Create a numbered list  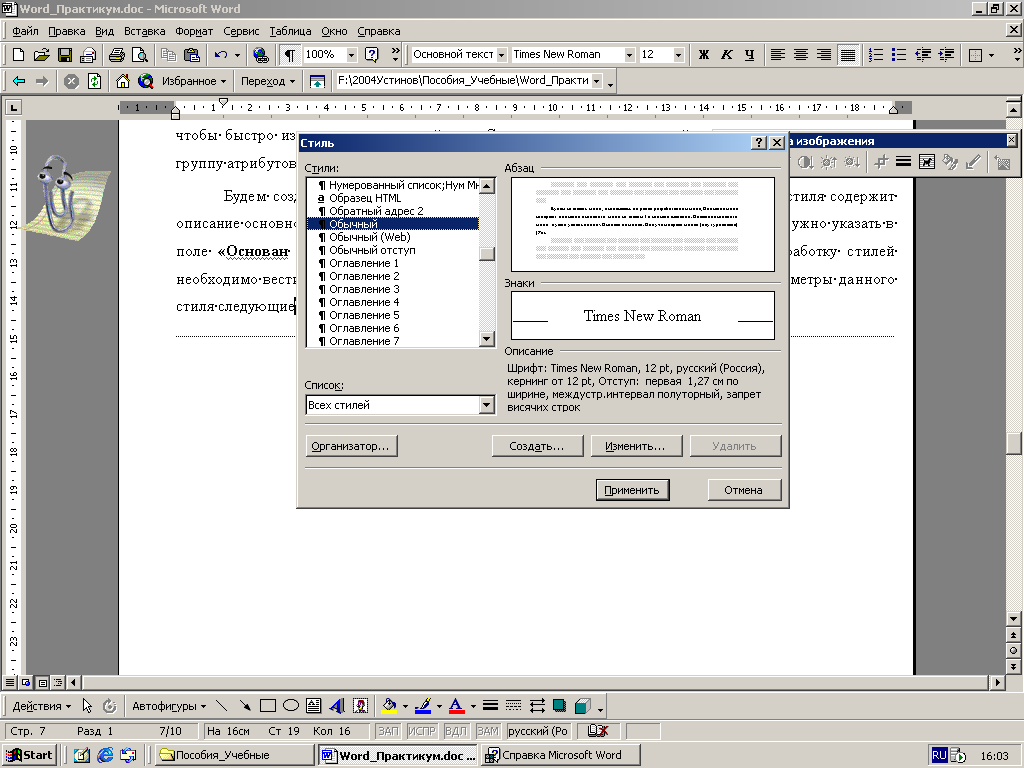pyautogui.click(x=876, y=55)
